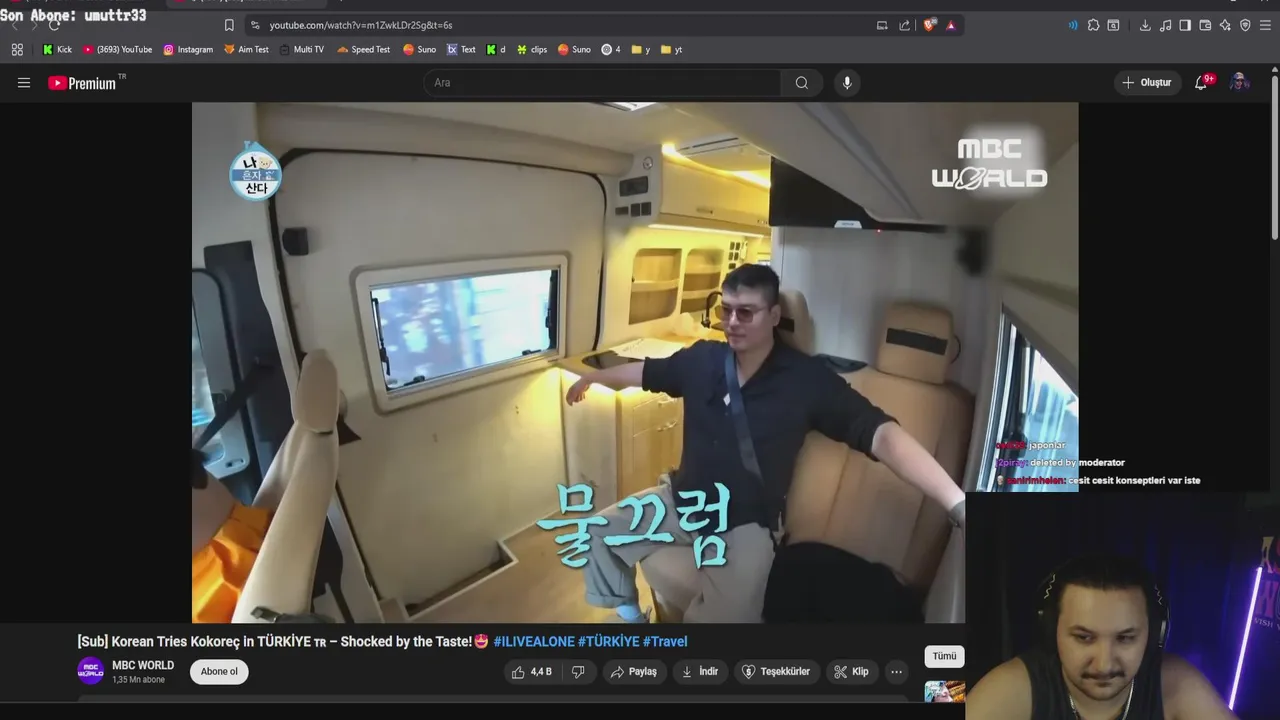Open the browser extensions puzzle icon
This screenshot has width=1280, height=720.
pyautogui.click(x=1093, y=25)
